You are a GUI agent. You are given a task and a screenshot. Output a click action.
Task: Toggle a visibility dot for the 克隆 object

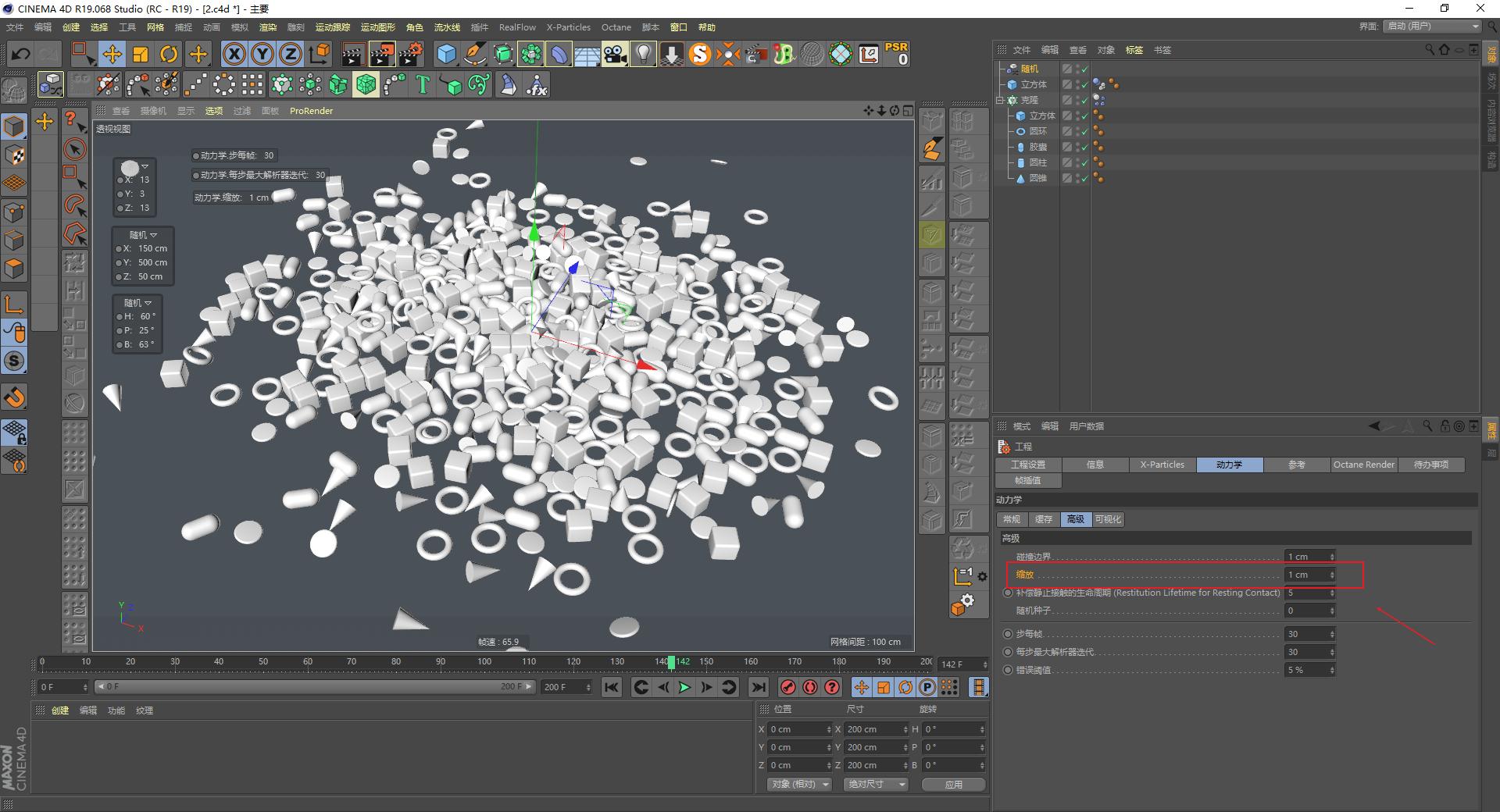[1077, 99]
